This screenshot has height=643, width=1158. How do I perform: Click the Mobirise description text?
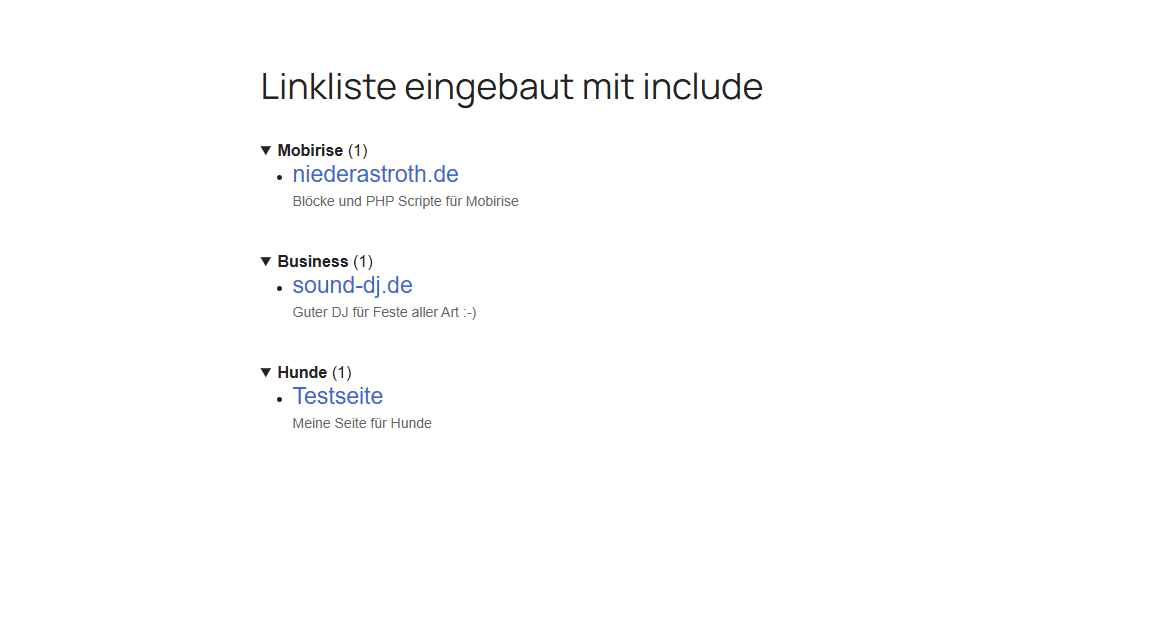pos(405,201)
